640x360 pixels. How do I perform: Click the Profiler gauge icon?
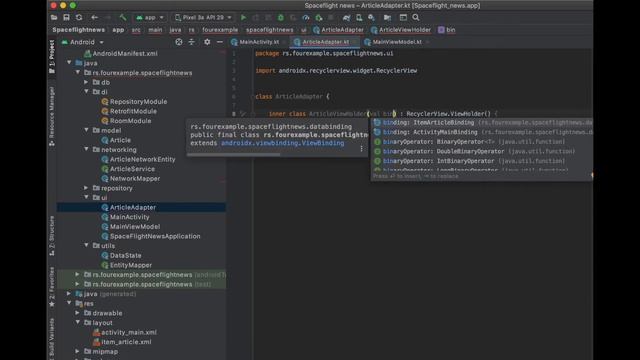point(306,18)
